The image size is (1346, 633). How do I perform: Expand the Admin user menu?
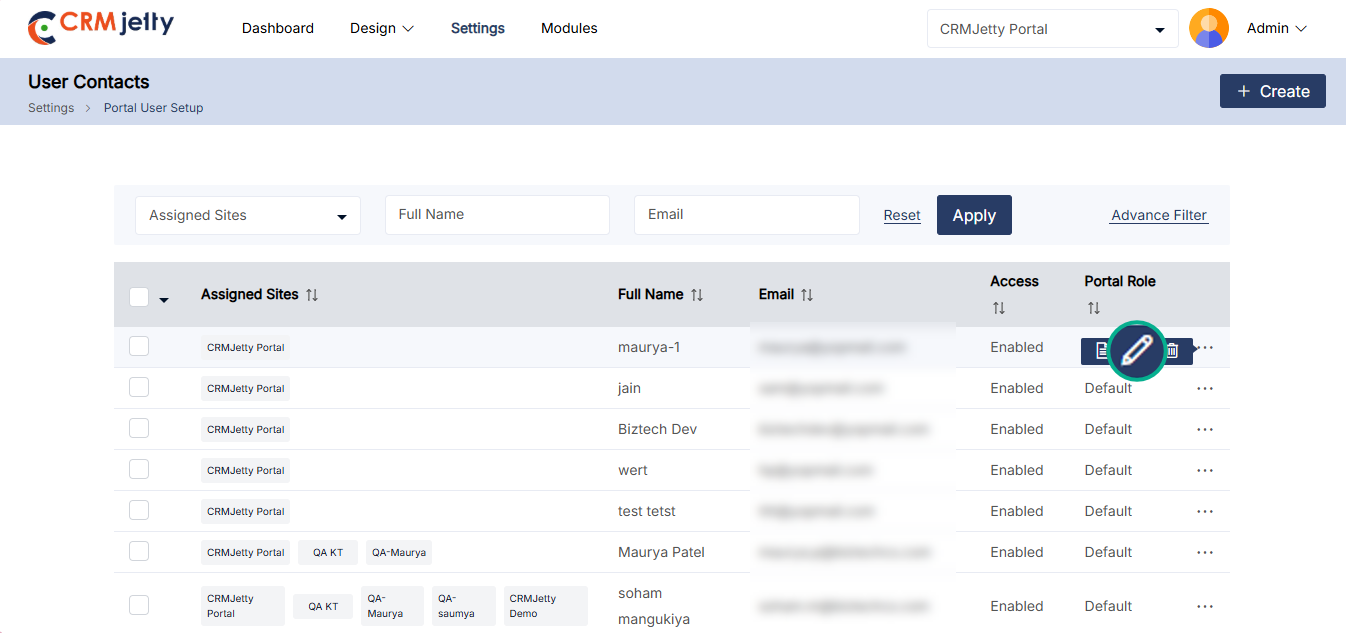pyautogui.click(x=1277, y=29)
